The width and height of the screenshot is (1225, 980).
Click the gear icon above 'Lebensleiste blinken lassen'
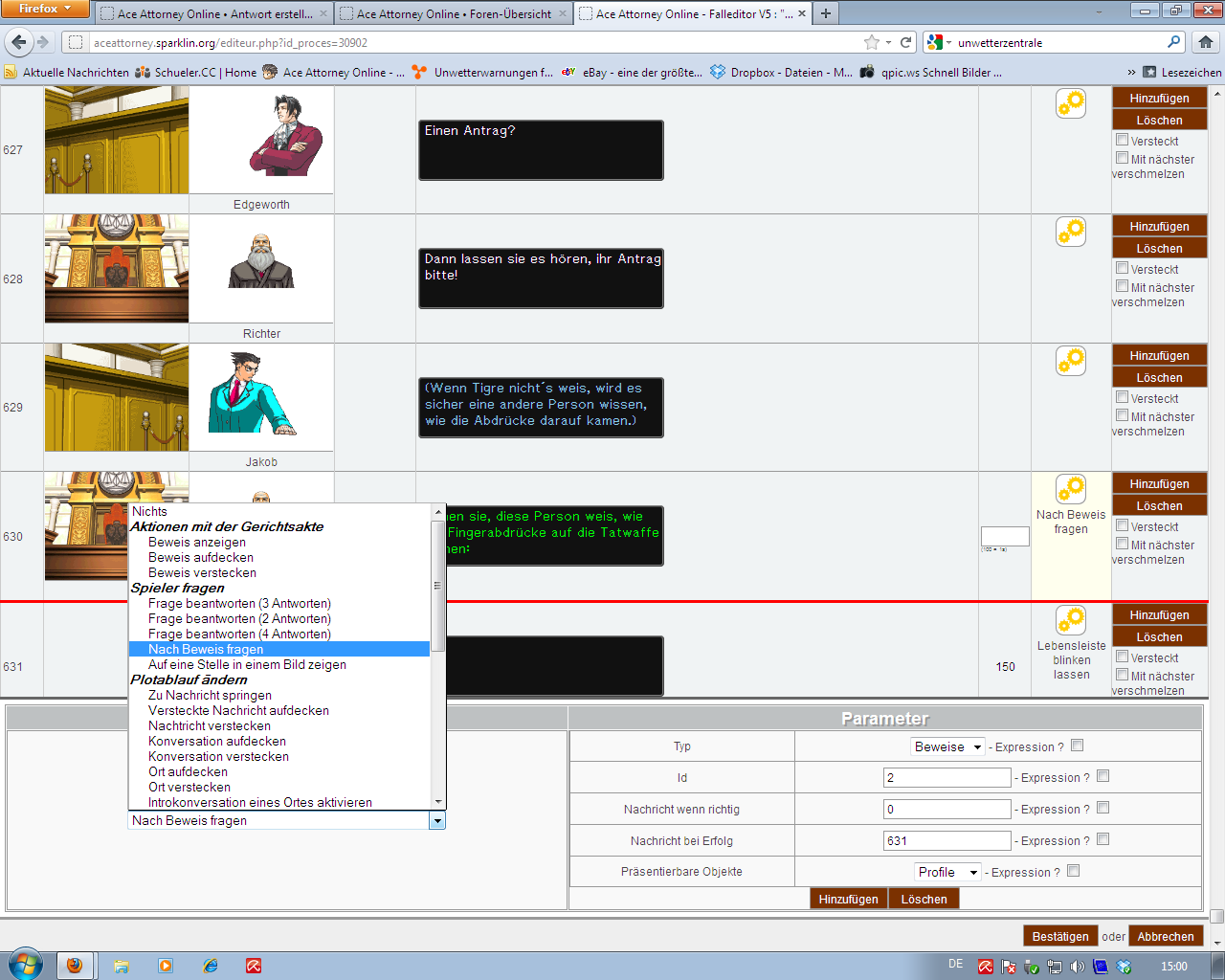coord(1071,620)
